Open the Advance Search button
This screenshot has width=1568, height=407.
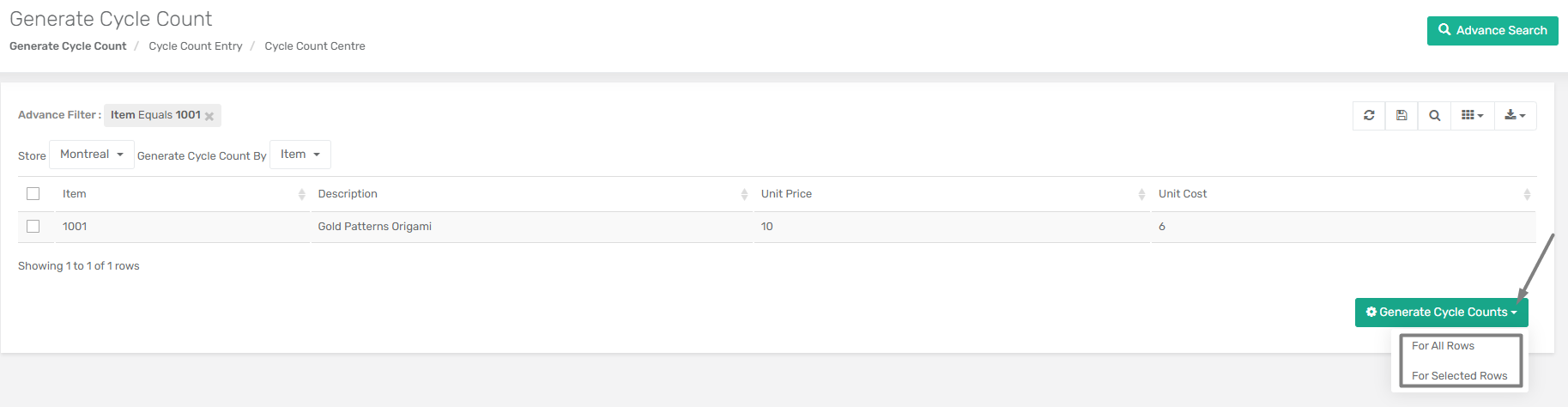pyautogui.click(x=1492, y=31)
